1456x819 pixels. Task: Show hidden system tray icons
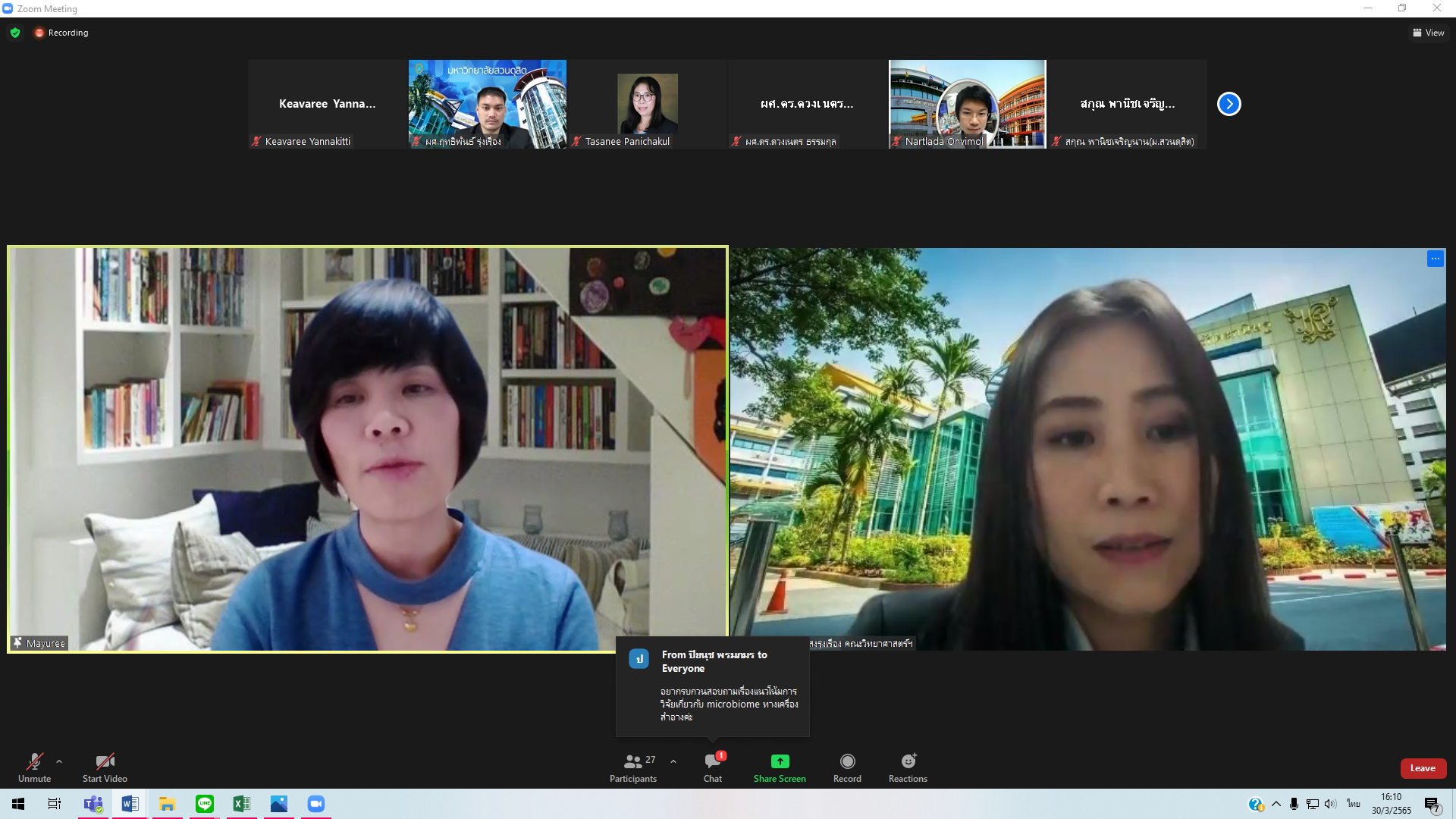1276,804
